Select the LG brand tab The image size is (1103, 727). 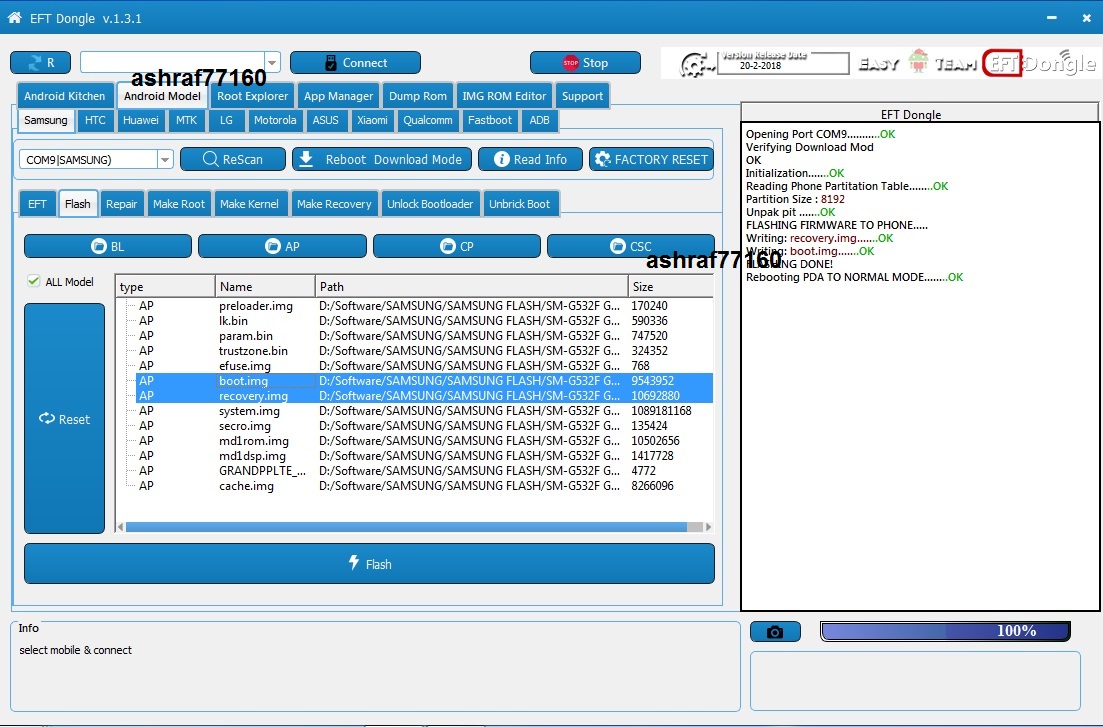[226, 120]
